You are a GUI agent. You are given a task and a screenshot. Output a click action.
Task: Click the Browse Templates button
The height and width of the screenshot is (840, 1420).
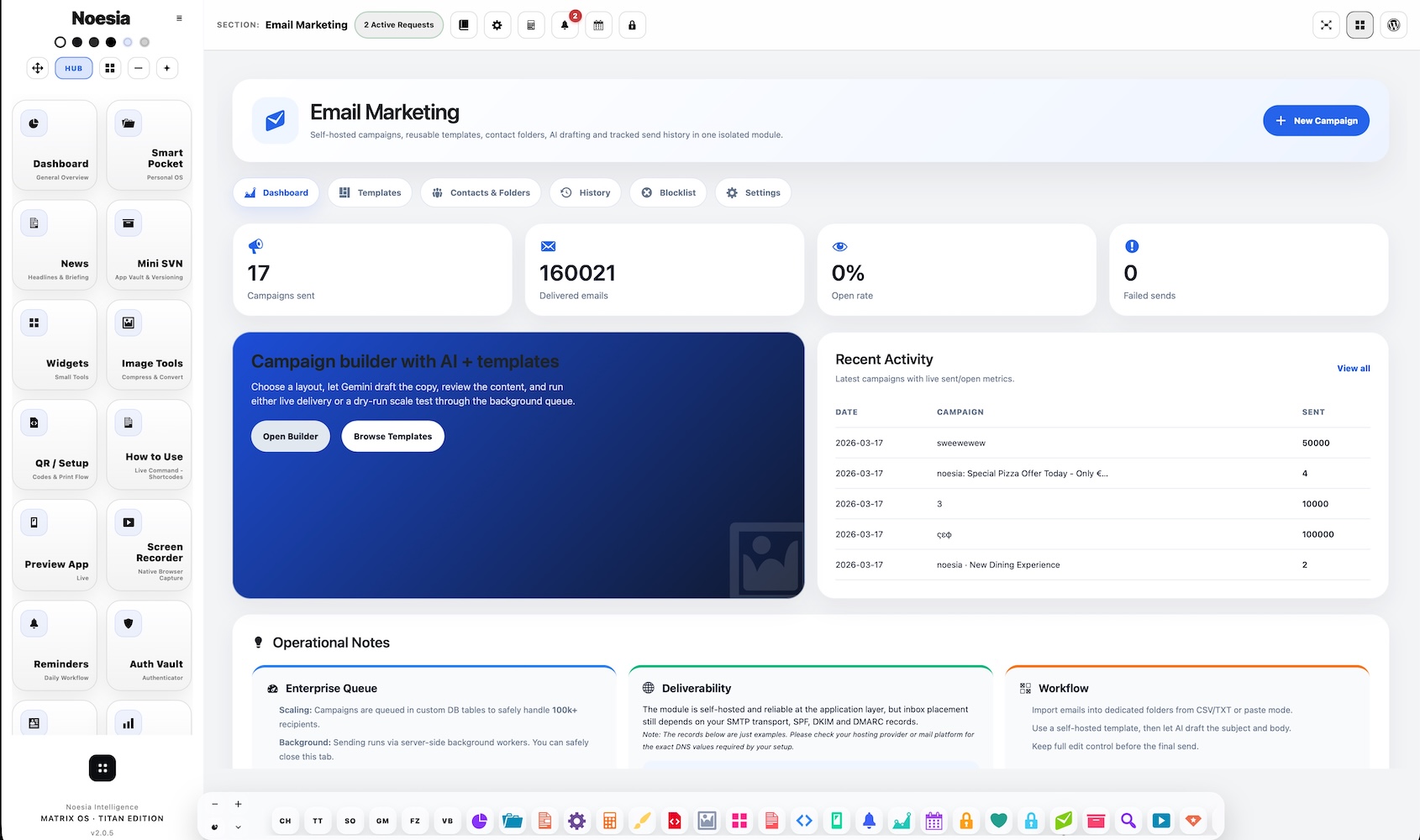pos(392,436)
